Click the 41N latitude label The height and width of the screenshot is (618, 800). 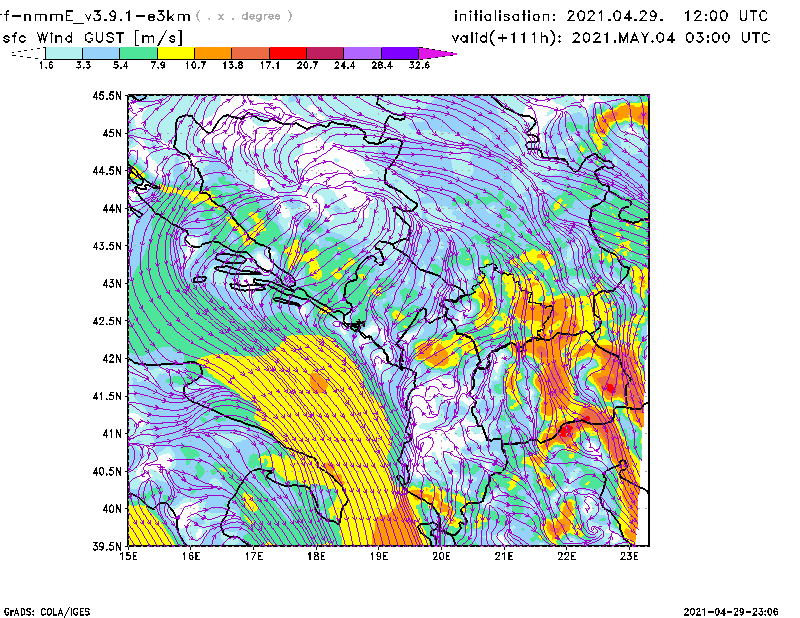[112, 434]
